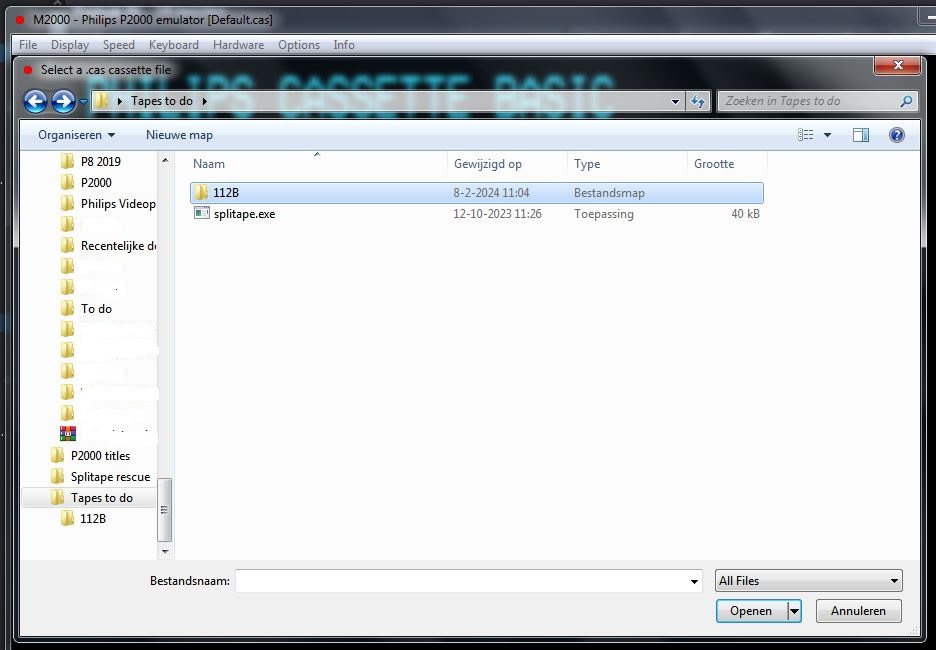Image resolution: width=936 pixels, height=650 pixels.
Task: Select Splitape rescue in the folder tree
Action: (110, 476)
